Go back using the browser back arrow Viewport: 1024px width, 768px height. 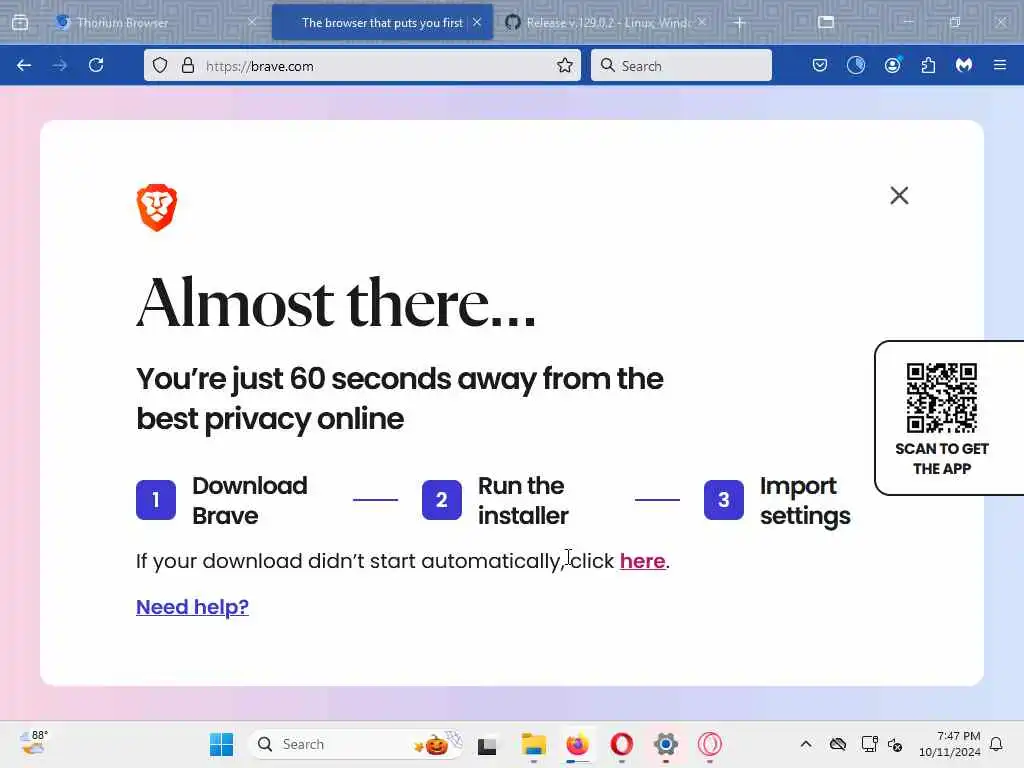[24, 65]
